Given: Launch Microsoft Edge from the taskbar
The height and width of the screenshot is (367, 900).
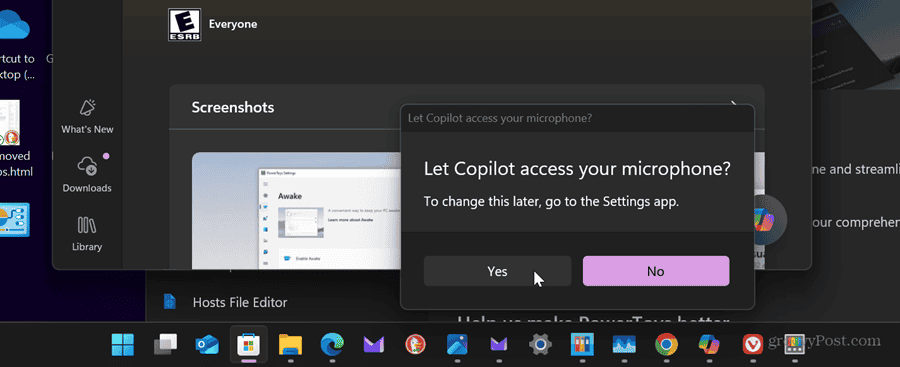Looking at the screenshot, I should click(x=332, y=345).
